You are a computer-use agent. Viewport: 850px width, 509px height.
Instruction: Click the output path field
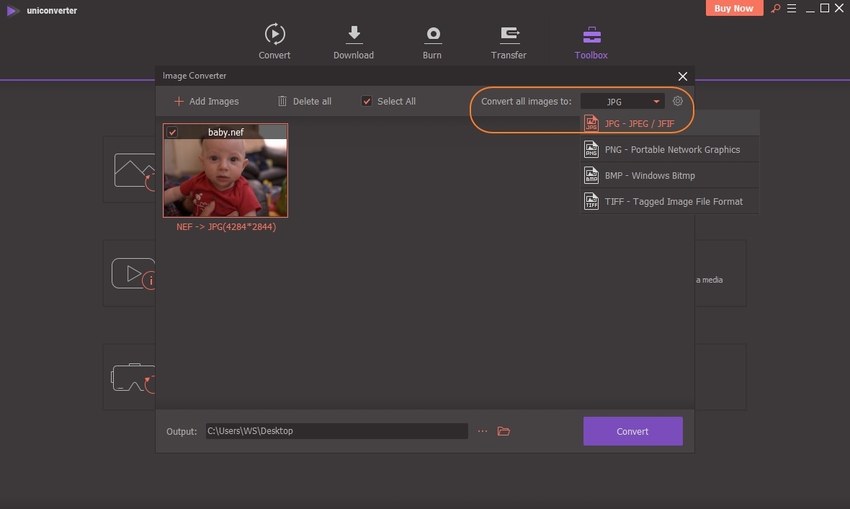(336, 431)
